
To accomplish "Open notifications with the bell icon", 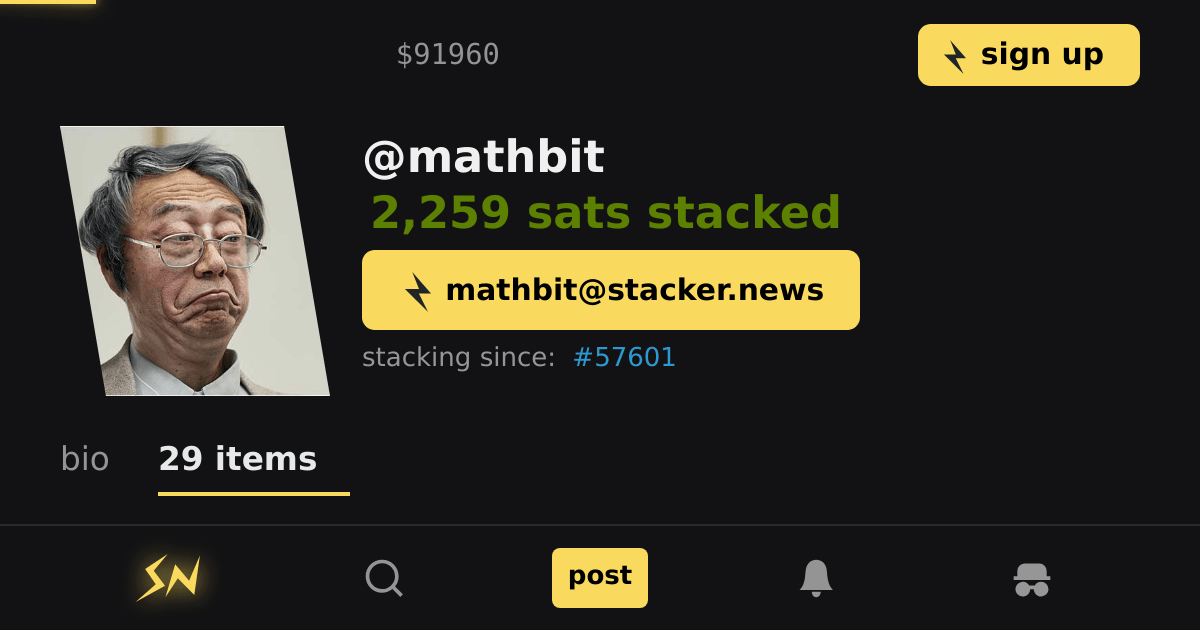I will (816, 578).
